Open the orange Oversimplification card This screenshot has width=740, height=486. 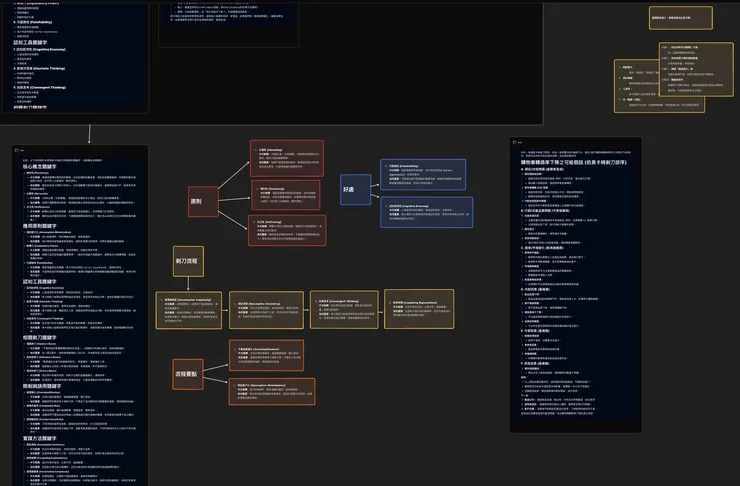[266, 355]
